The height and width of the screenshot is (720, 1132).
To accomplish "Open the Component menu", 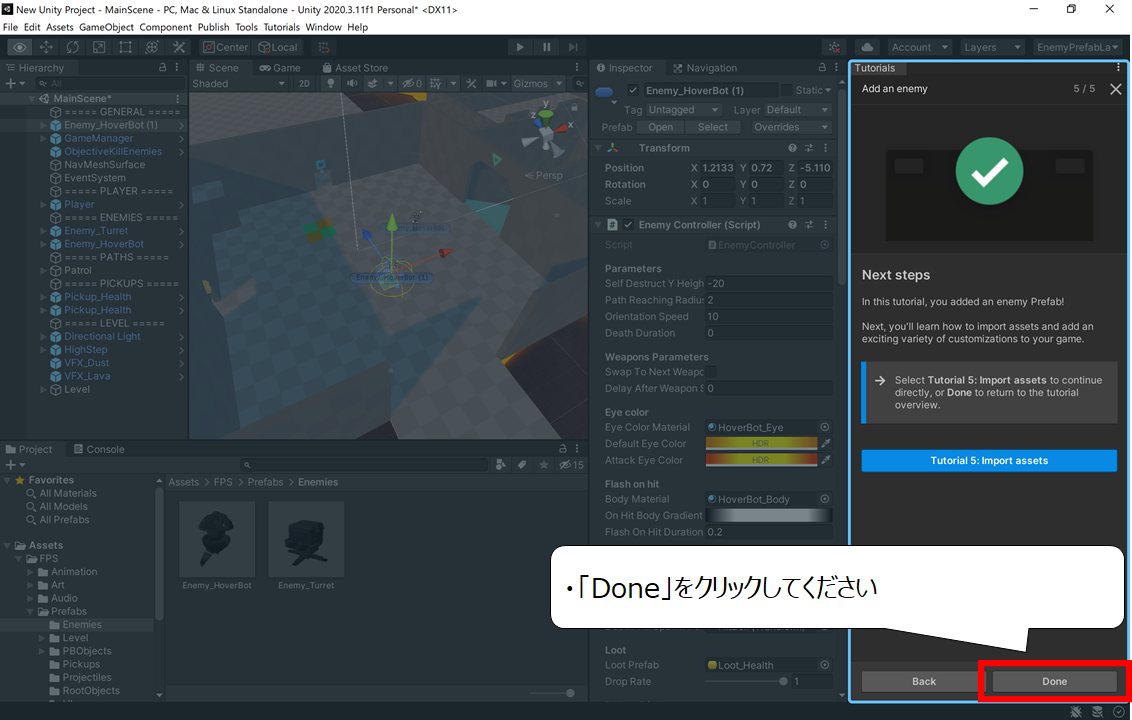I will click(x=165, y=27).
